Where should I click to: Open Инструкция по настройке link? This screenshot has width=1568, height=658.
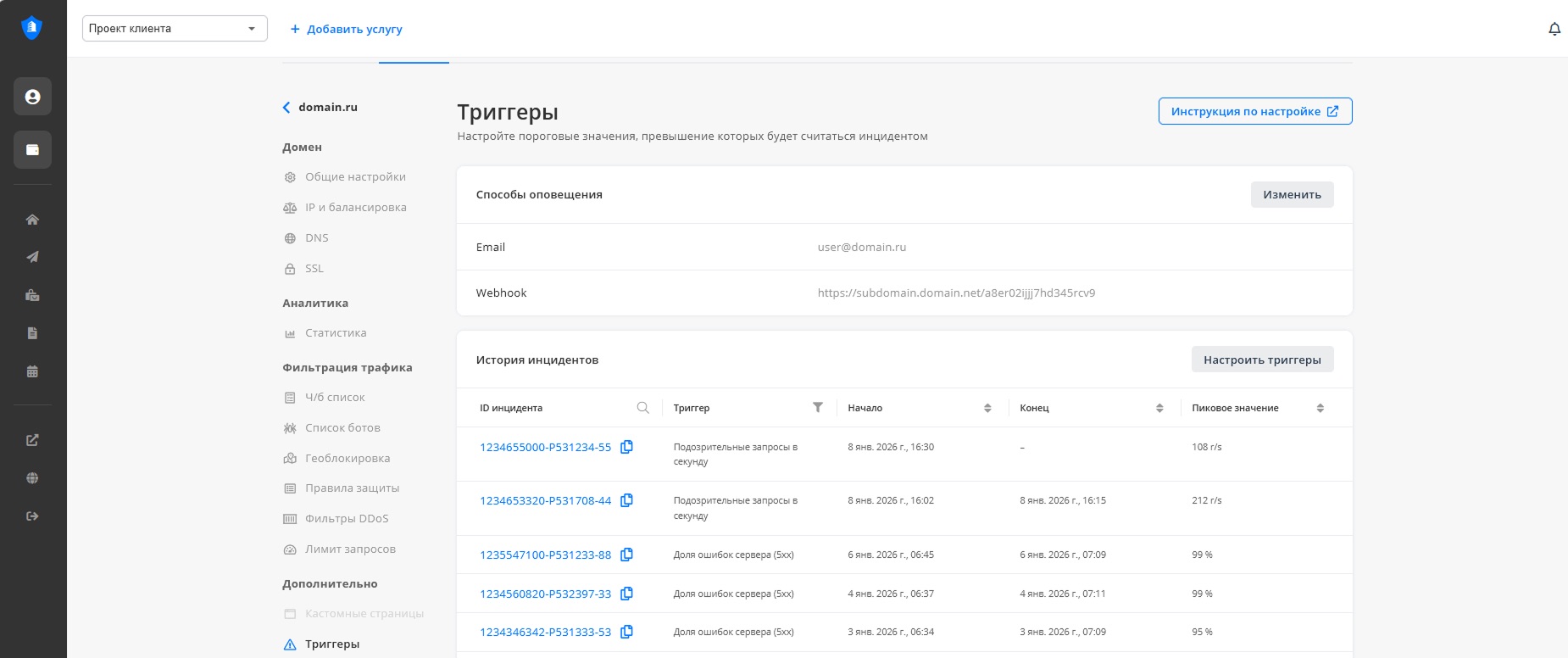pos(1254,111)
